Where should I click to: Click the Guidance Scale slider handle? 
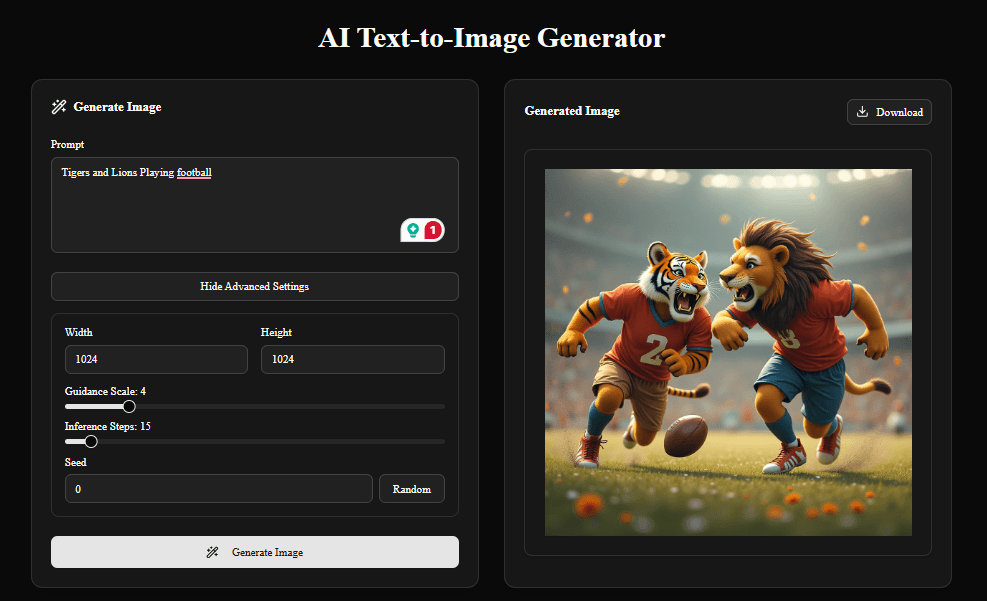128,406
